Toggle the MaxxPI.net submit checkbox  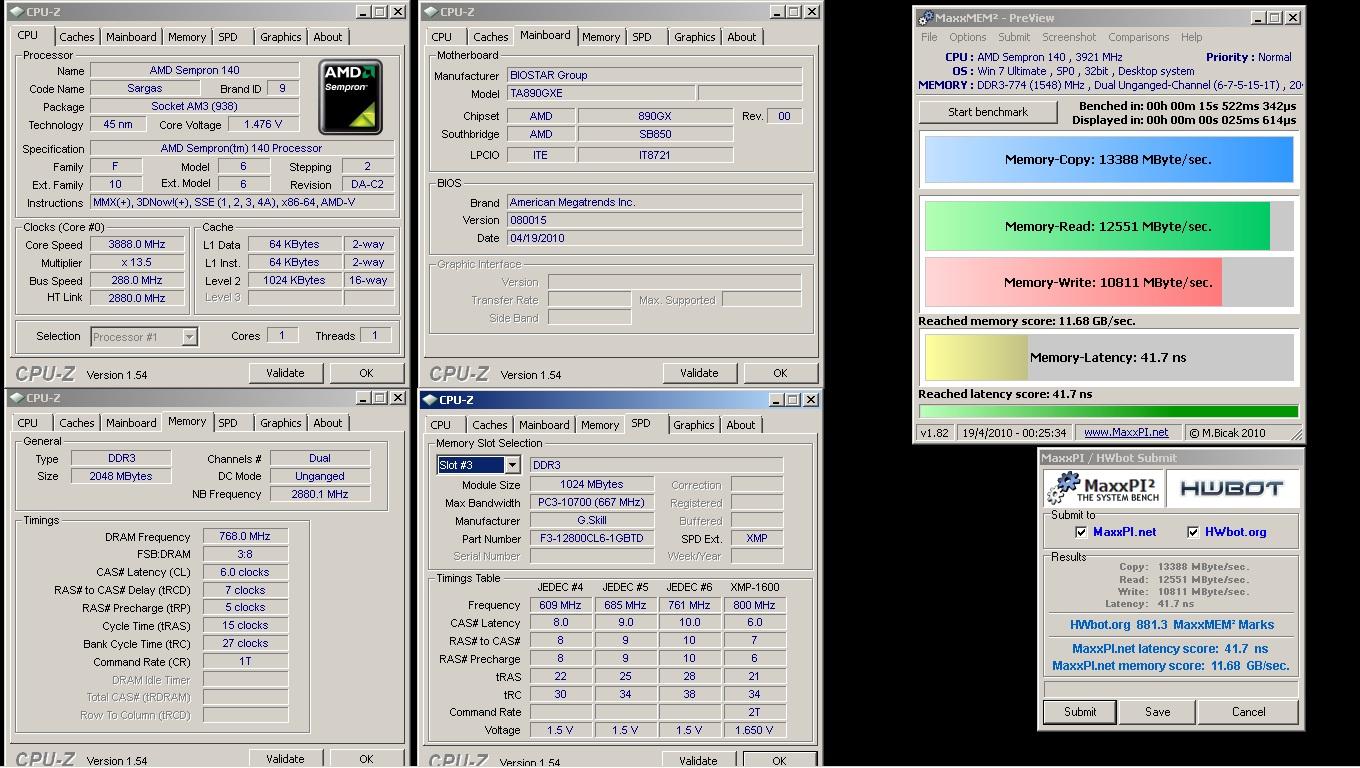click(1080, 532)
